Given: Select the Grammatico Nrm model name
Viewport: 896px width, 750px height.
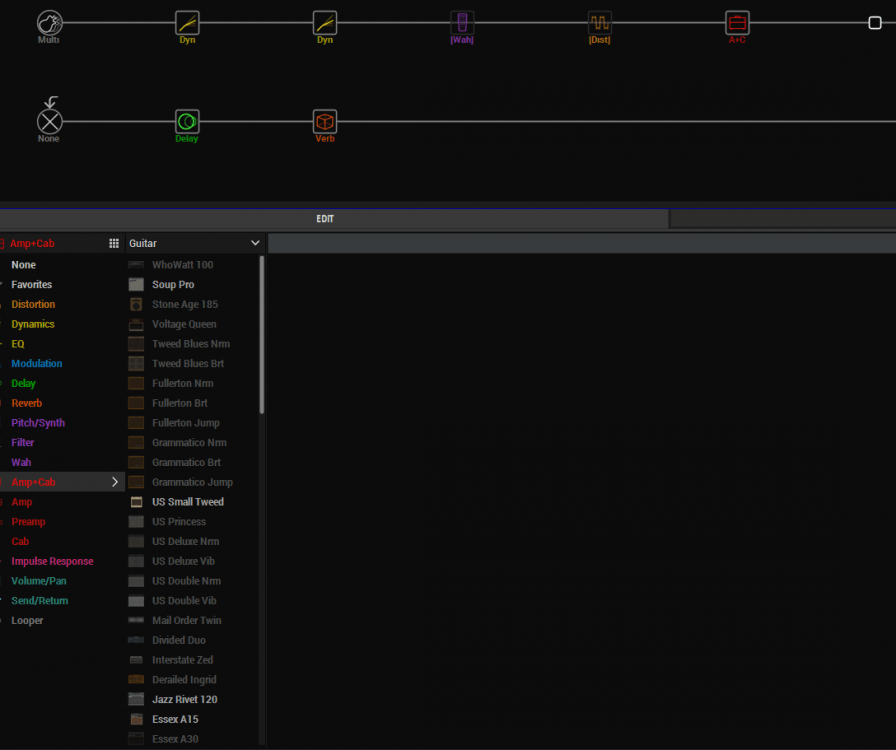Looking at the screenshot, I should pyautogui.click(x=189, y=442).
